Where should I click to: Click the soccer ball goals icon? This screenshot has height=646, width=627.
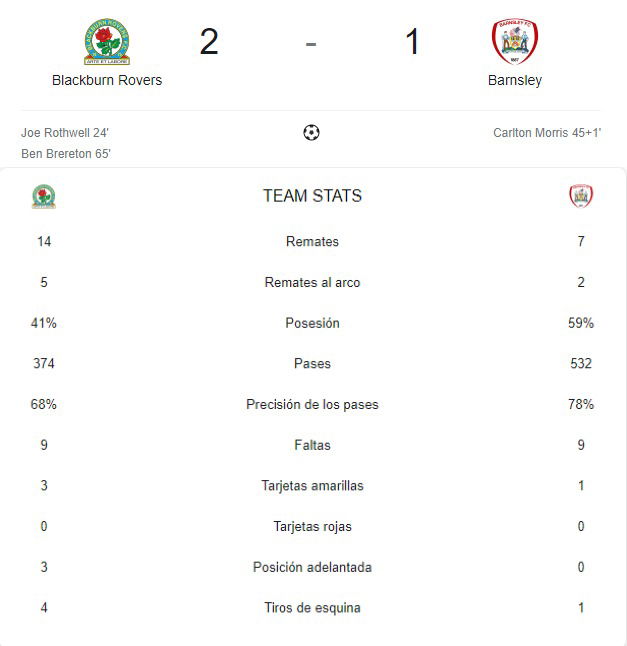[x=311, y=133]
